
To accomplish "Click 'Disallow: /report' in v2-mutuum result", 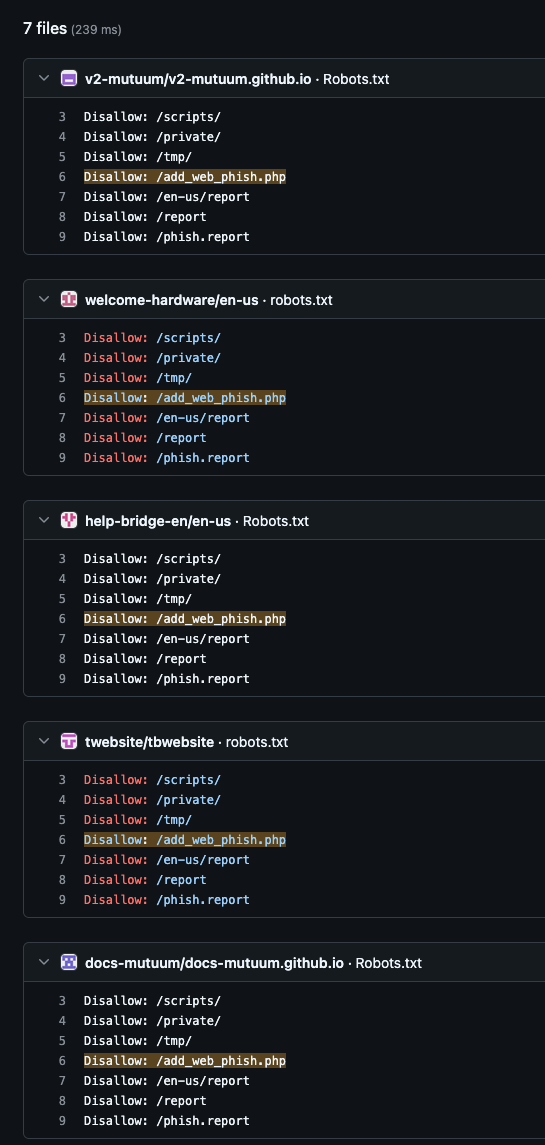I will pos(145,217).
